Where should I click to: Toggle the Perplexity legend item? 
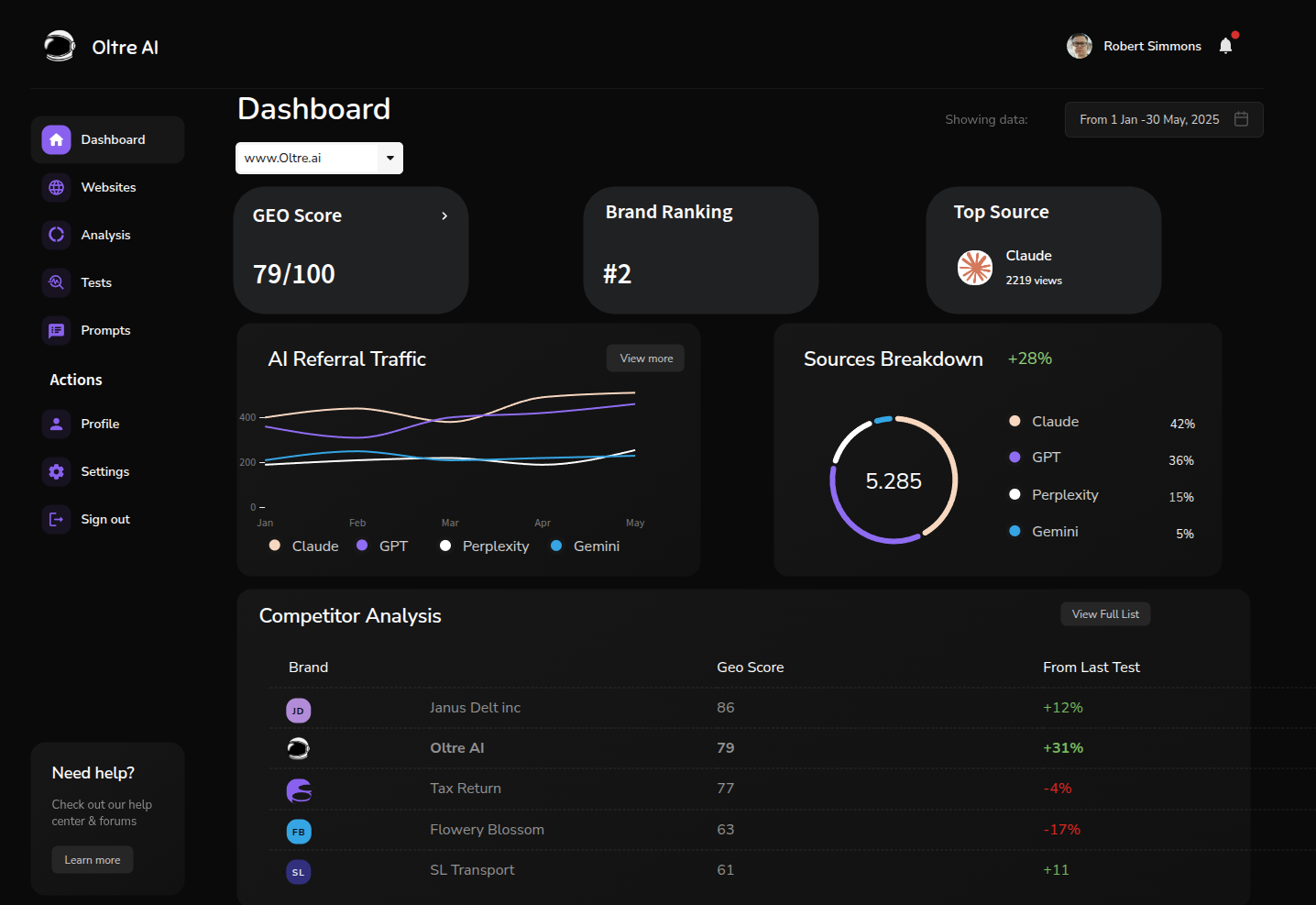pyautogui.click(x=484, y=546)
